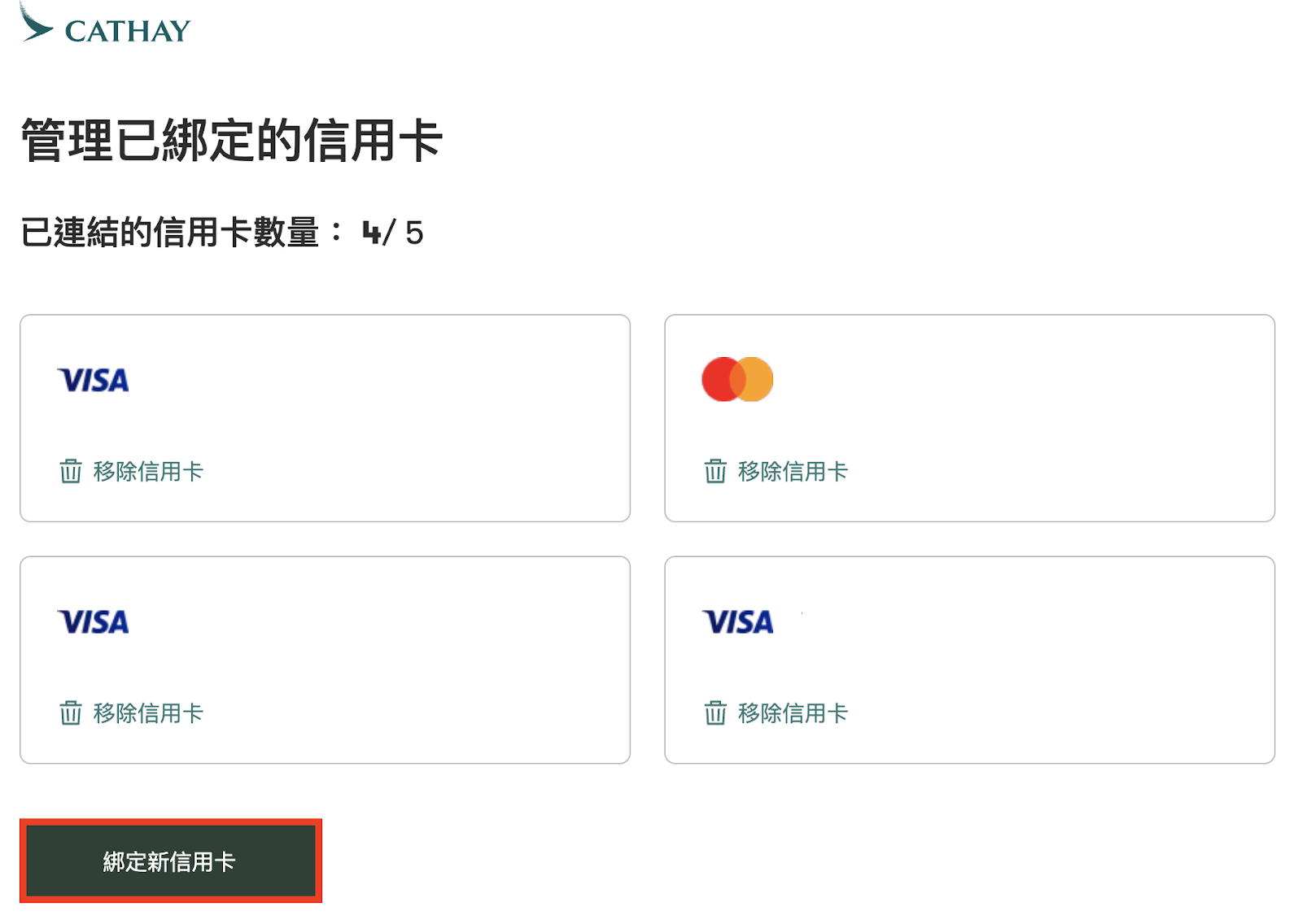Click the Visa logo in the bottom-right card
The height and width of the screenshot is (924, 1302).
pos(738,622)
